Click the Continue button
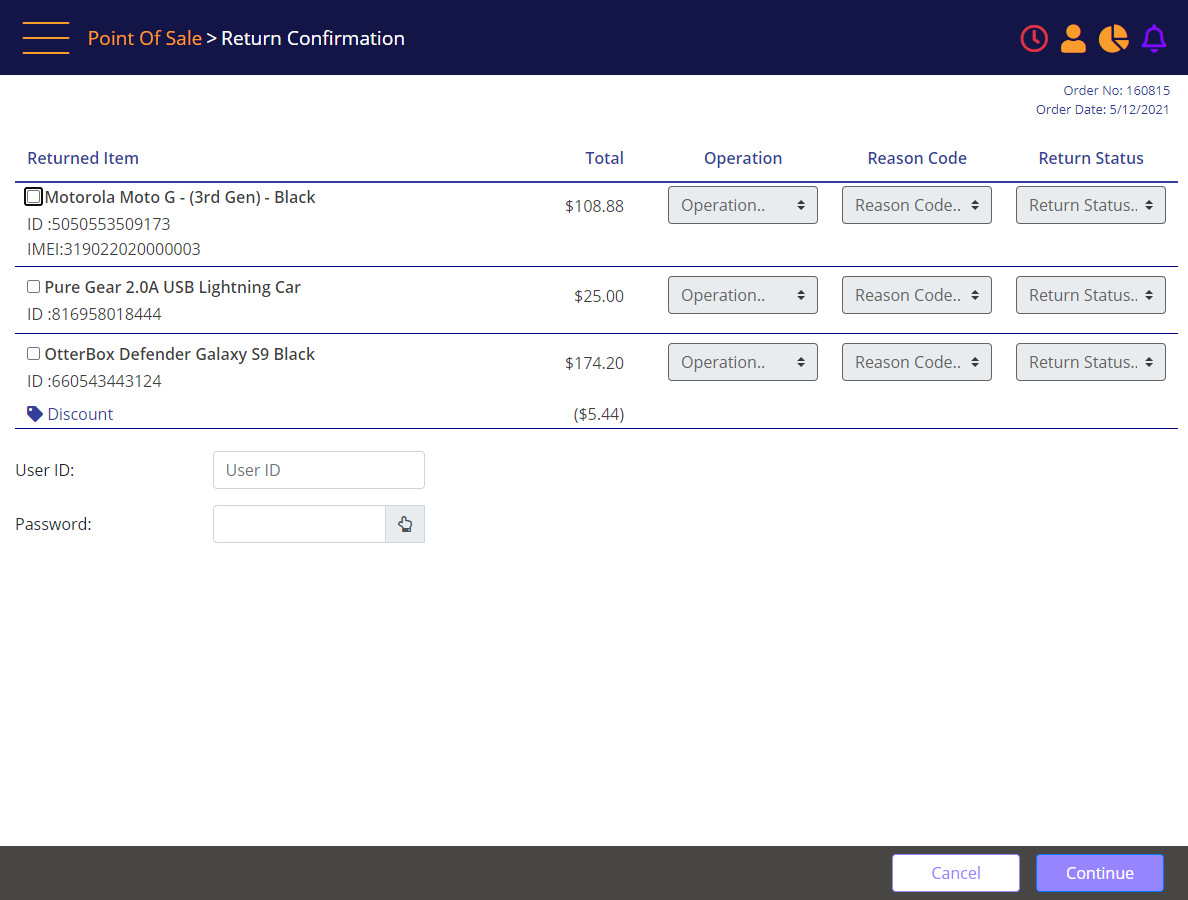 1099,873
